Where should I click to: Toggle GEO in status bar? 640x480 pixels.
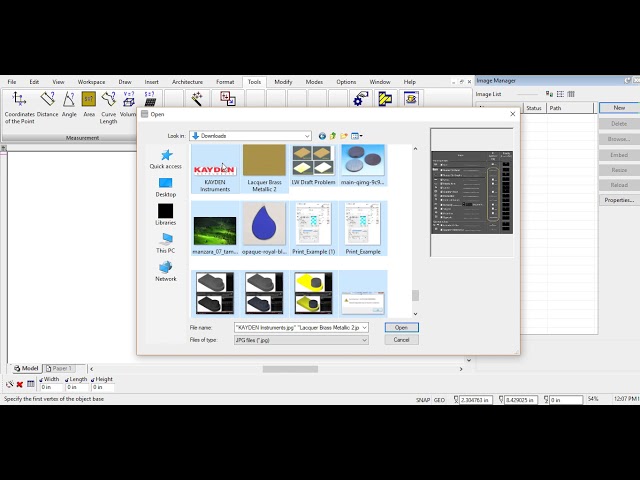[439, 400]
